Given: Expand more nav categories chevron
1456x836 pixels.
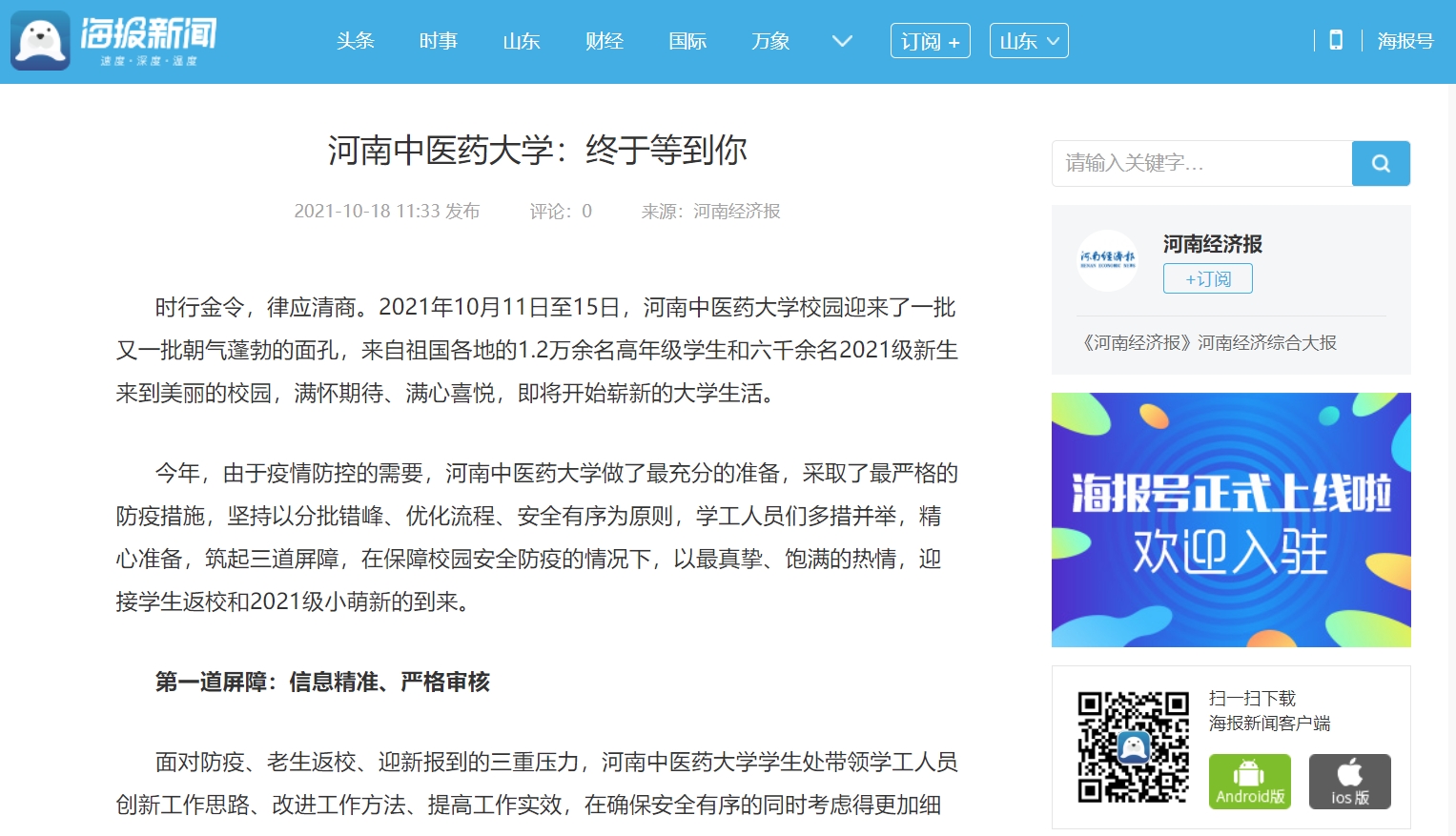Looking at the screenshot, I should 842,41.
